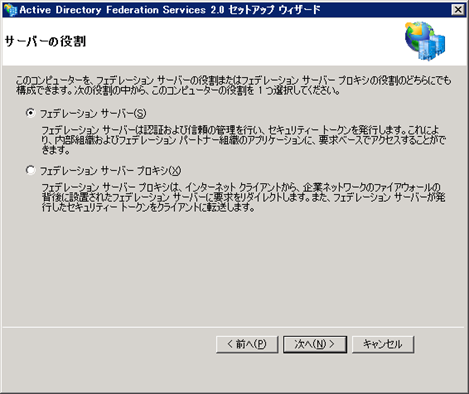Image resolution: width=469 pixels, height=394 pixels.
Task: Select the フェデレーション サーバー(S) radio button
Action: tap(30, 113)
